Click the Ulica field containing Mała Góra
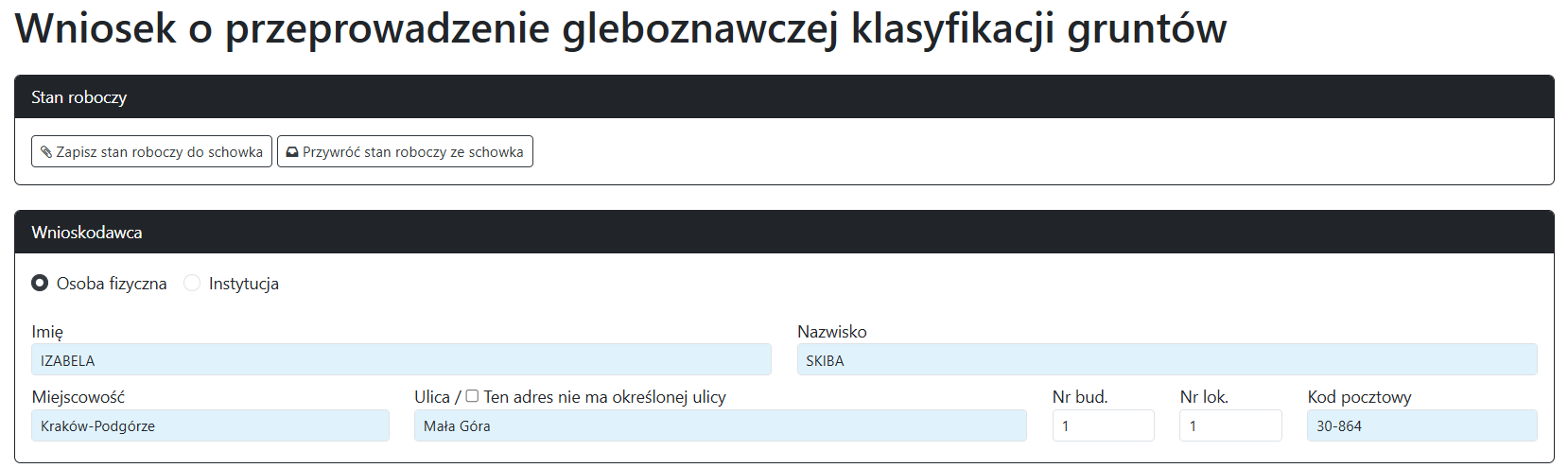This screenshot has width=1568, height=468. point(720,425)
